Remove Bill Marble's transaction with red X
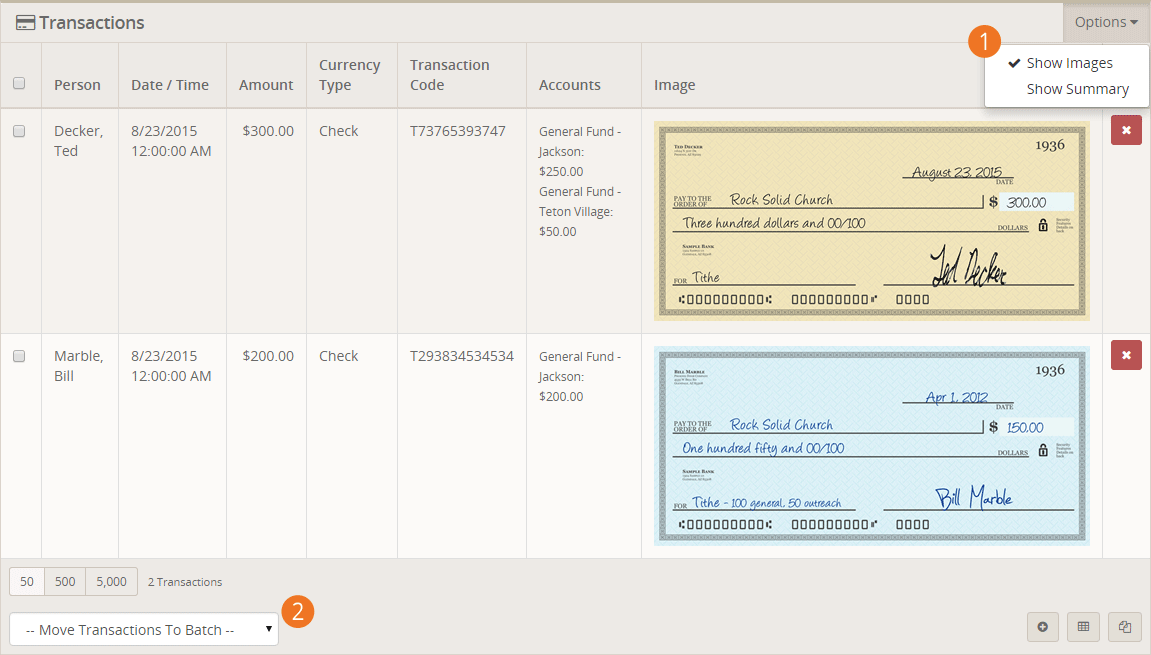The width and height of the screenshot is (1151, 655). pyautogui.click(x=1126, y=355)
